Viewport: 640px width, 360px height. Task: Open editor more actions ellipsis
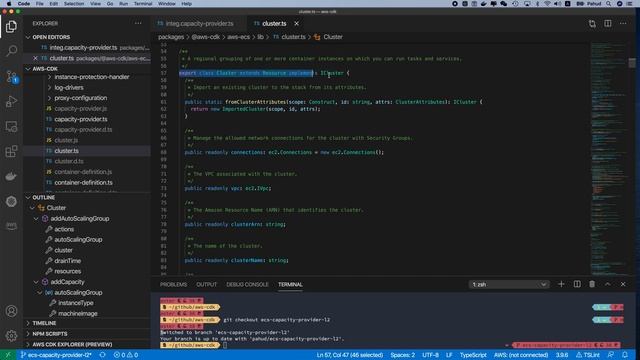tap(623, 24)
